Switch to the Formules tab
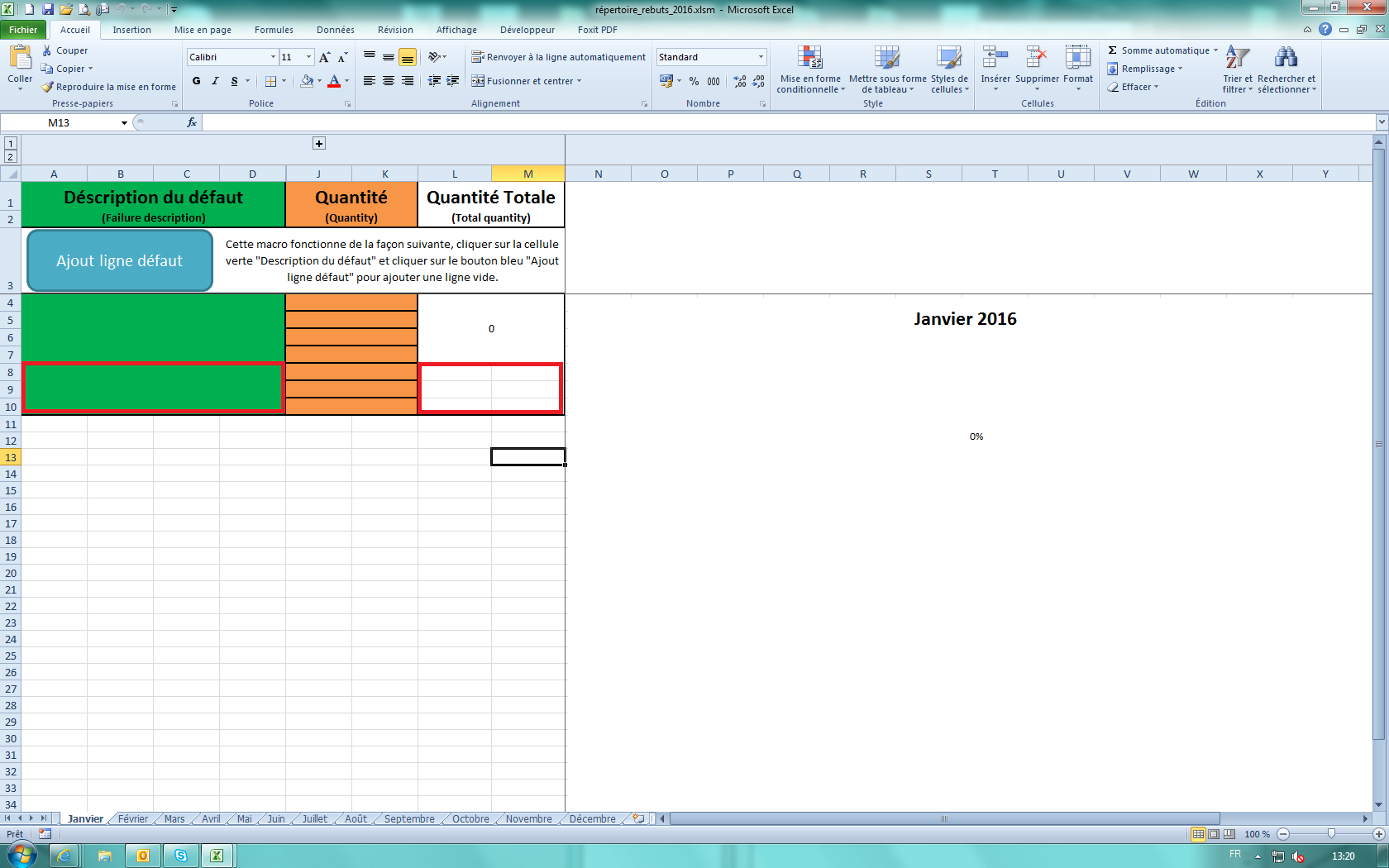The width and height of the screenshot is (1389, 868). (x=274, y=30)
